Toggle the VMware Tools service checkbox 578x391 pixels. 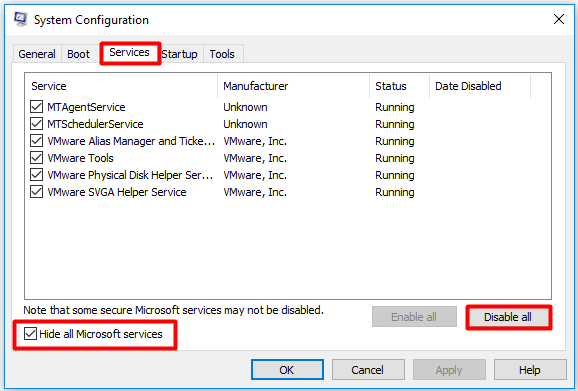pyautogui.click(x=36, y=158)
